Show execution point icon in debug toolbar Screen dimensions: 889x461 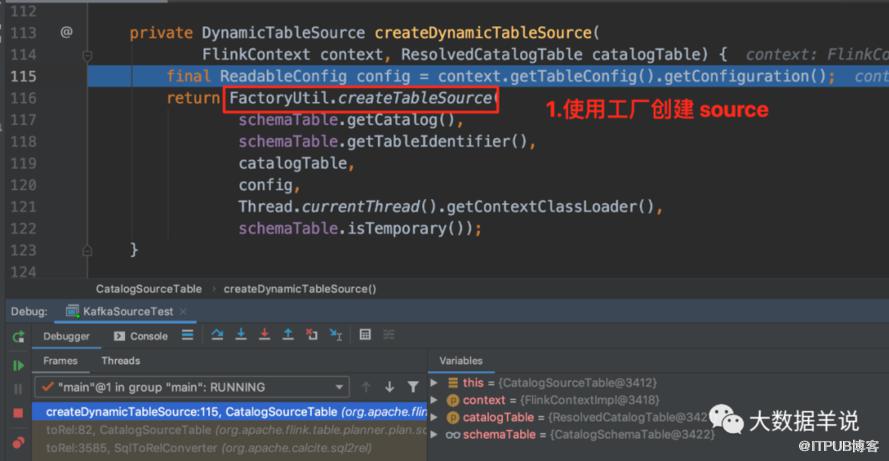pos(188,335)
